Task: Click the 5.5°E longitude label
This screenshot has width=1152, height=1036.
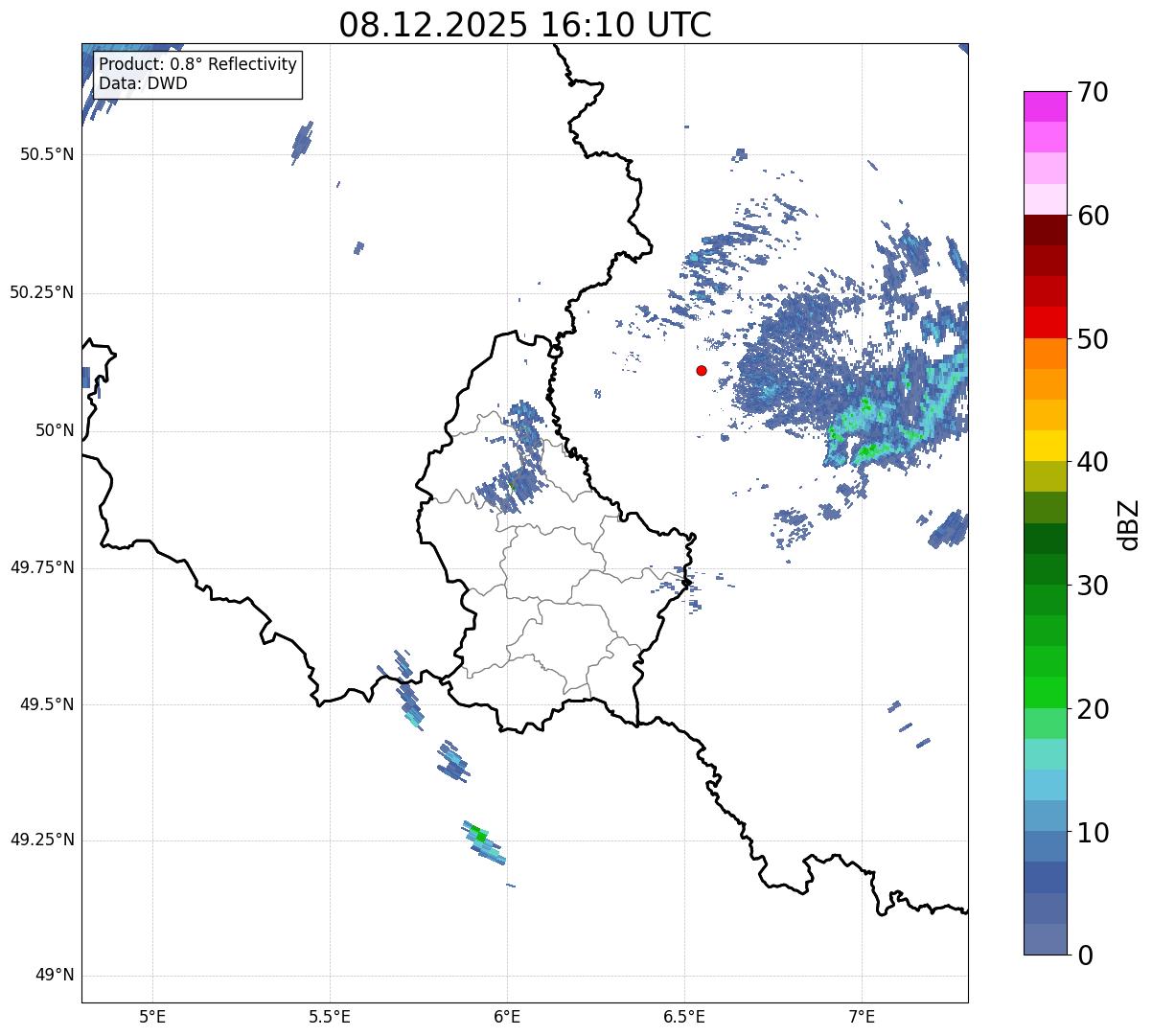Action: pos(330,1017)
